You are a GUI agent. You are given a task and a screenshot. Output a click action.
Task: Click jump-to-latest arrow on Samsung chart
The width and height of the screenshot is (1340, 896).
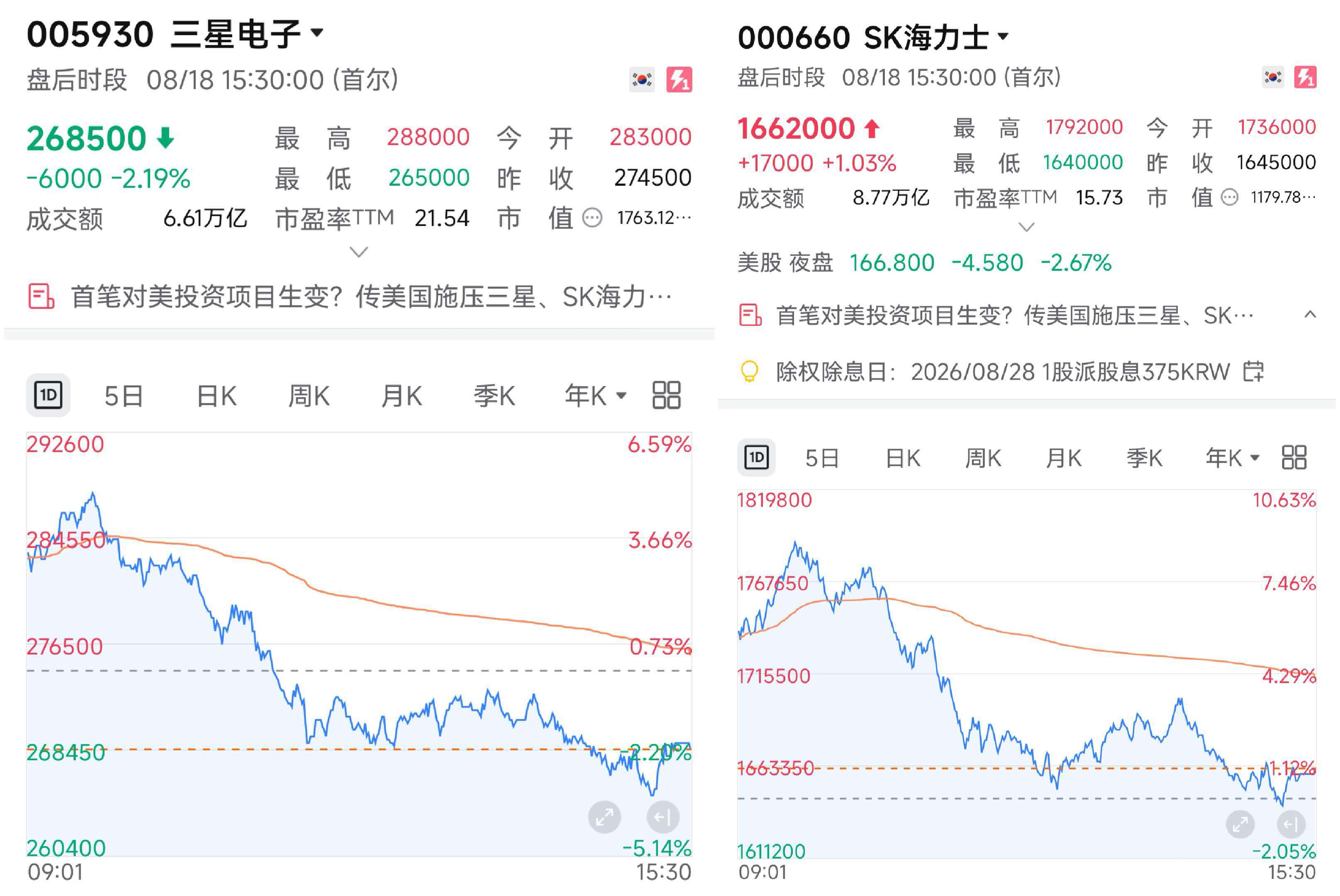point(663,817)
